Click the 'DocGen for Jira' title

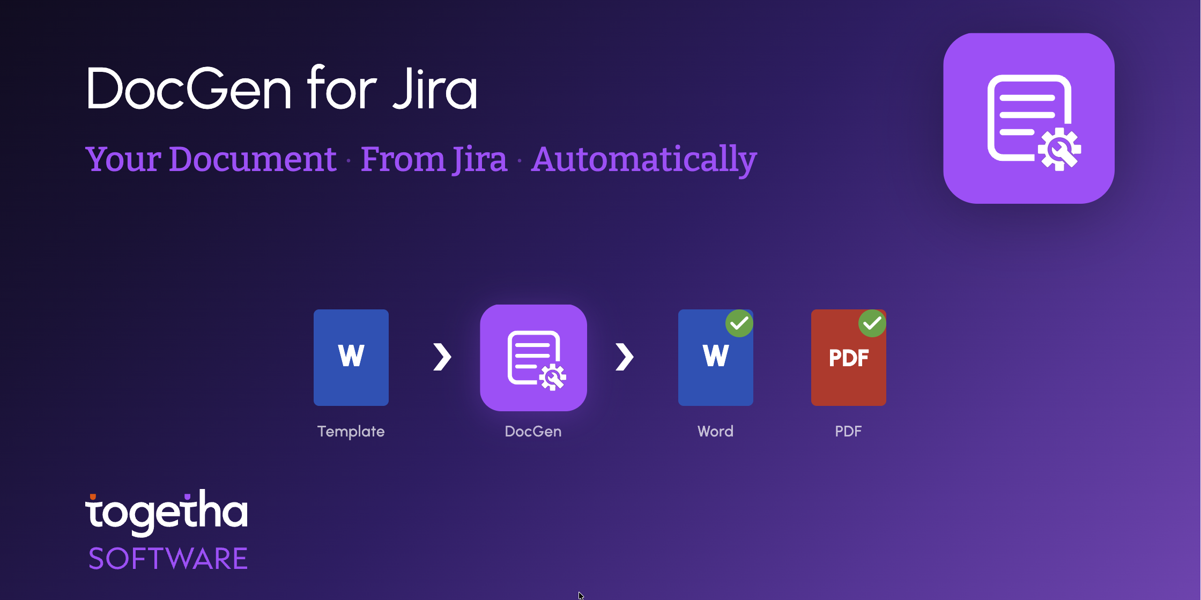click(x=282, y=89)
